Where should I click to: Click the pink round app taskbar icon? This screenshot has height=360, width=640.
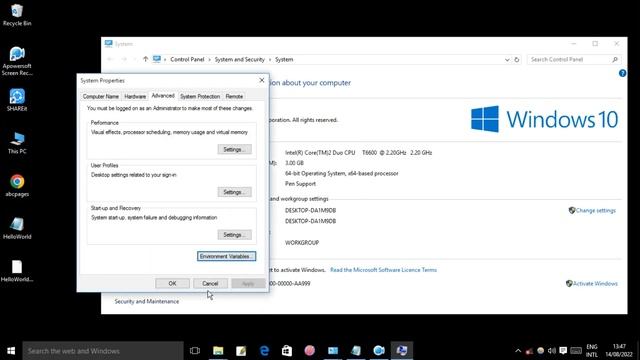[x=310, y=351]
